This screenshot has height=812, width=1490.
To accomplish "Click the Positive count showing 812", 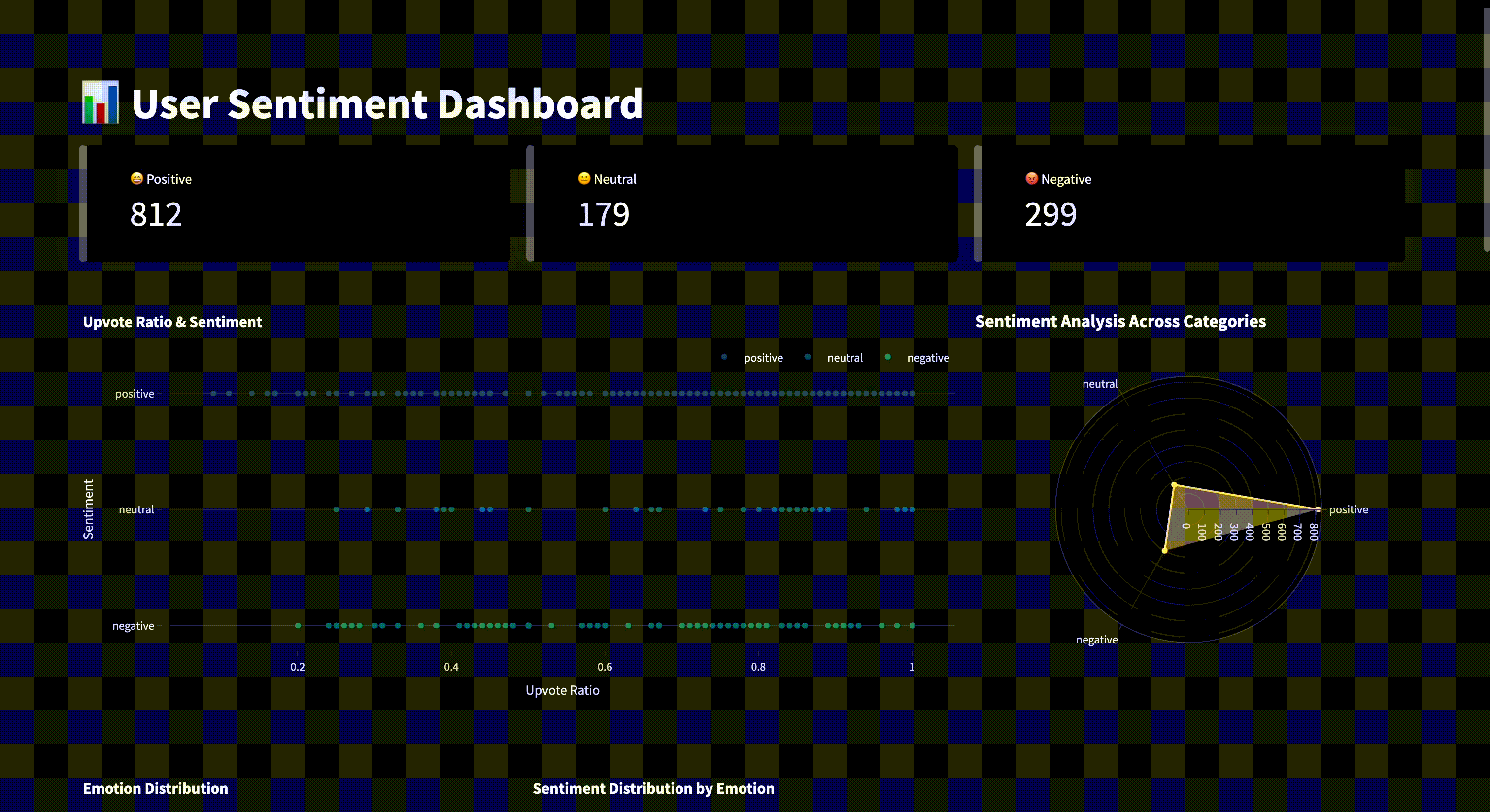I will coord(156,214).
